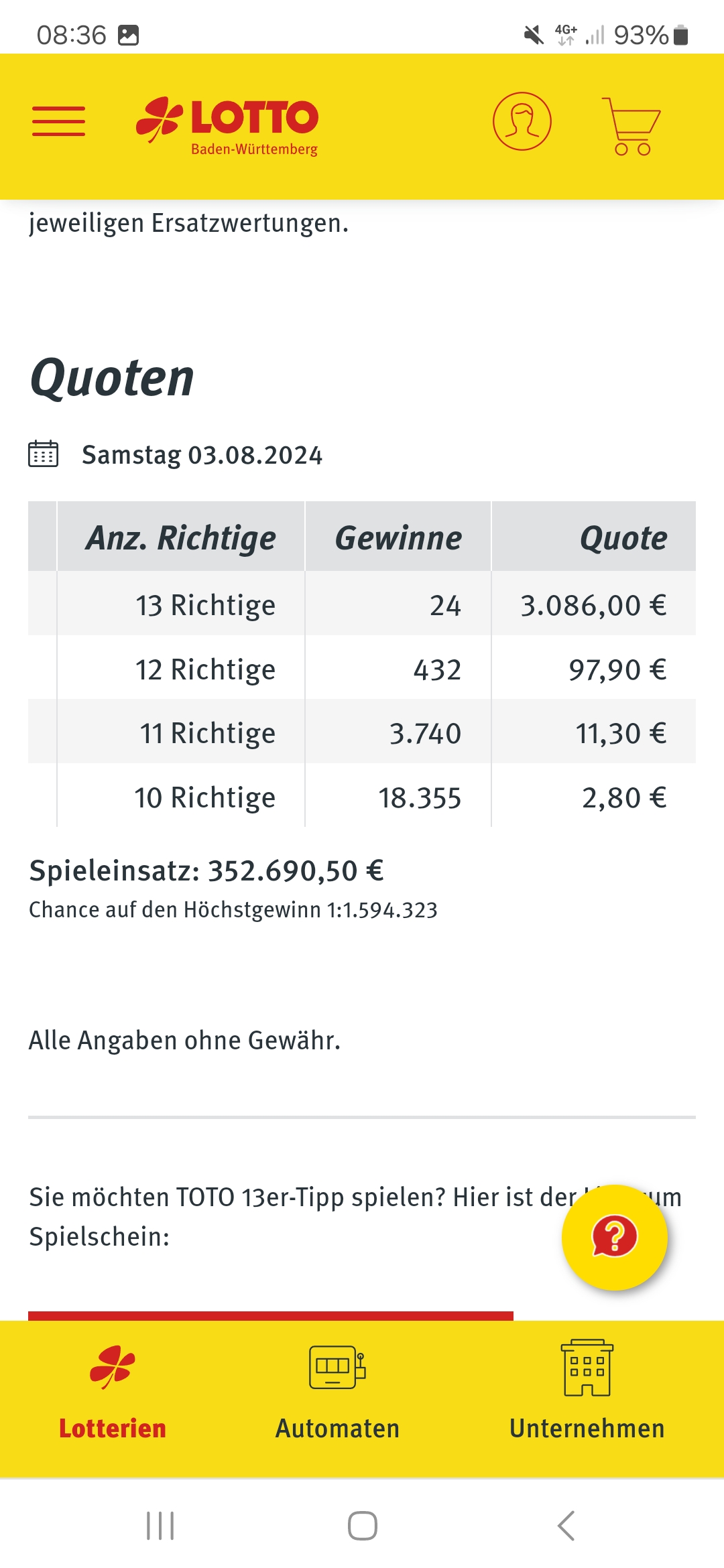This screenshot has width=724, height=1568.
Task: Select the date Samstag 03.08.2024
Action: point(202,455)
